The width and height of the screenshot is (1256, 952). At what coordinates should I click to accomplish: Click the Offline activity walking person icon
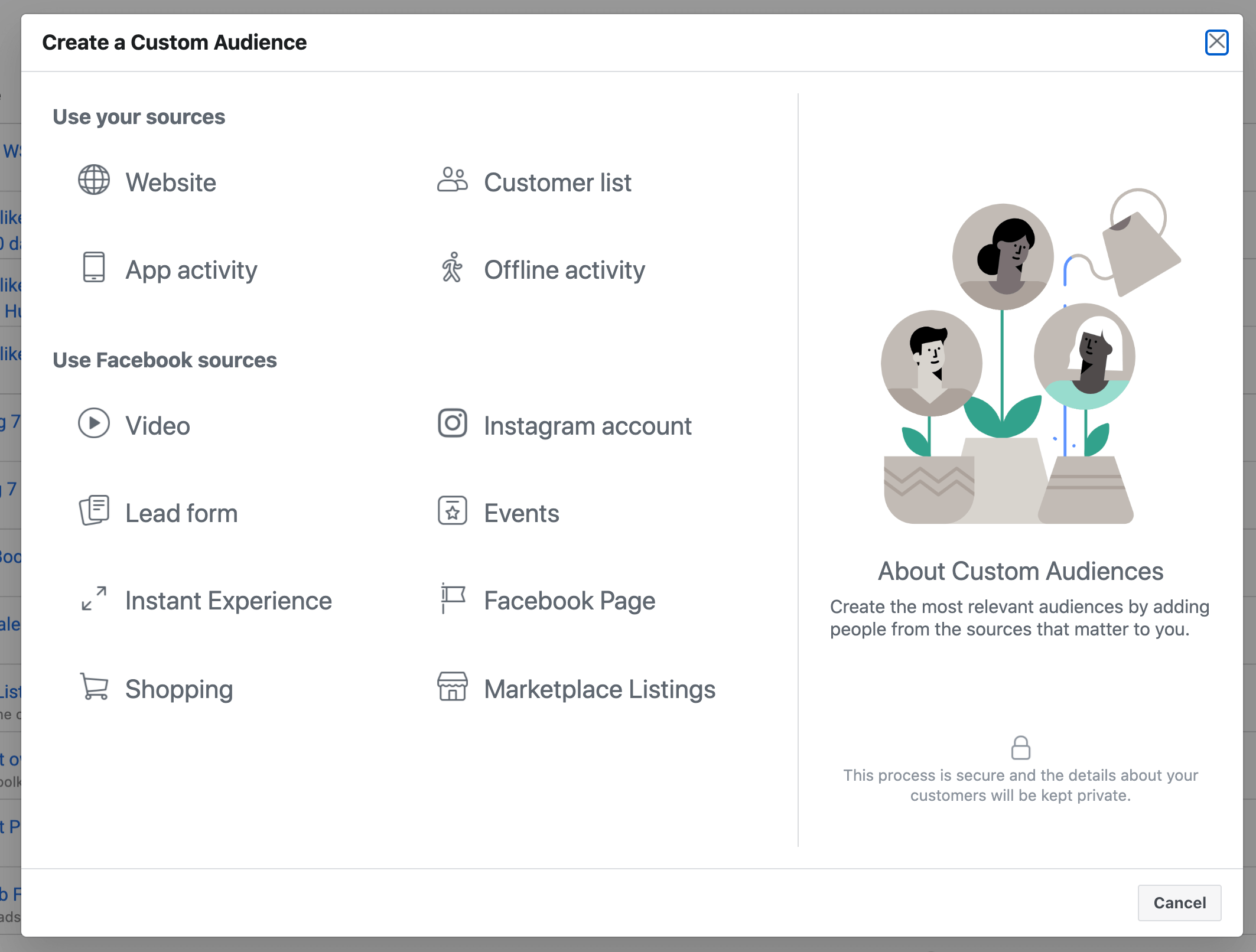(453, 267)
